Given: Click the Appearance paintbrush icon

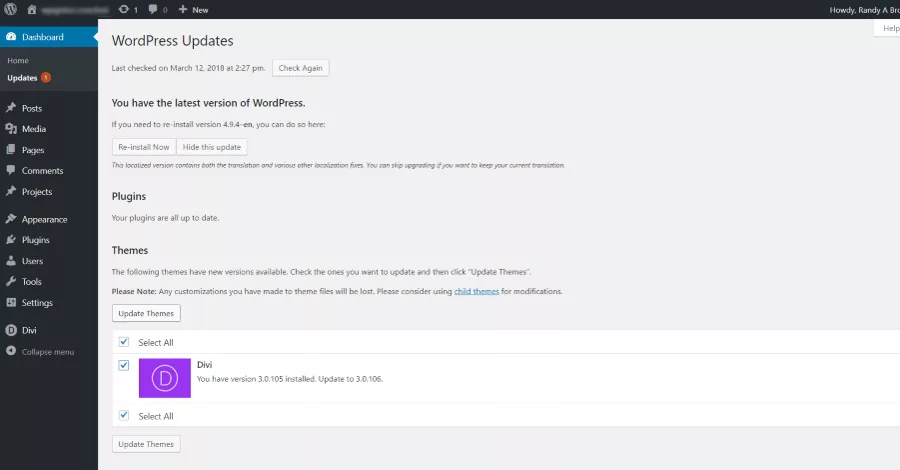Looking at the screenshot, I should (x=11, y=219).
